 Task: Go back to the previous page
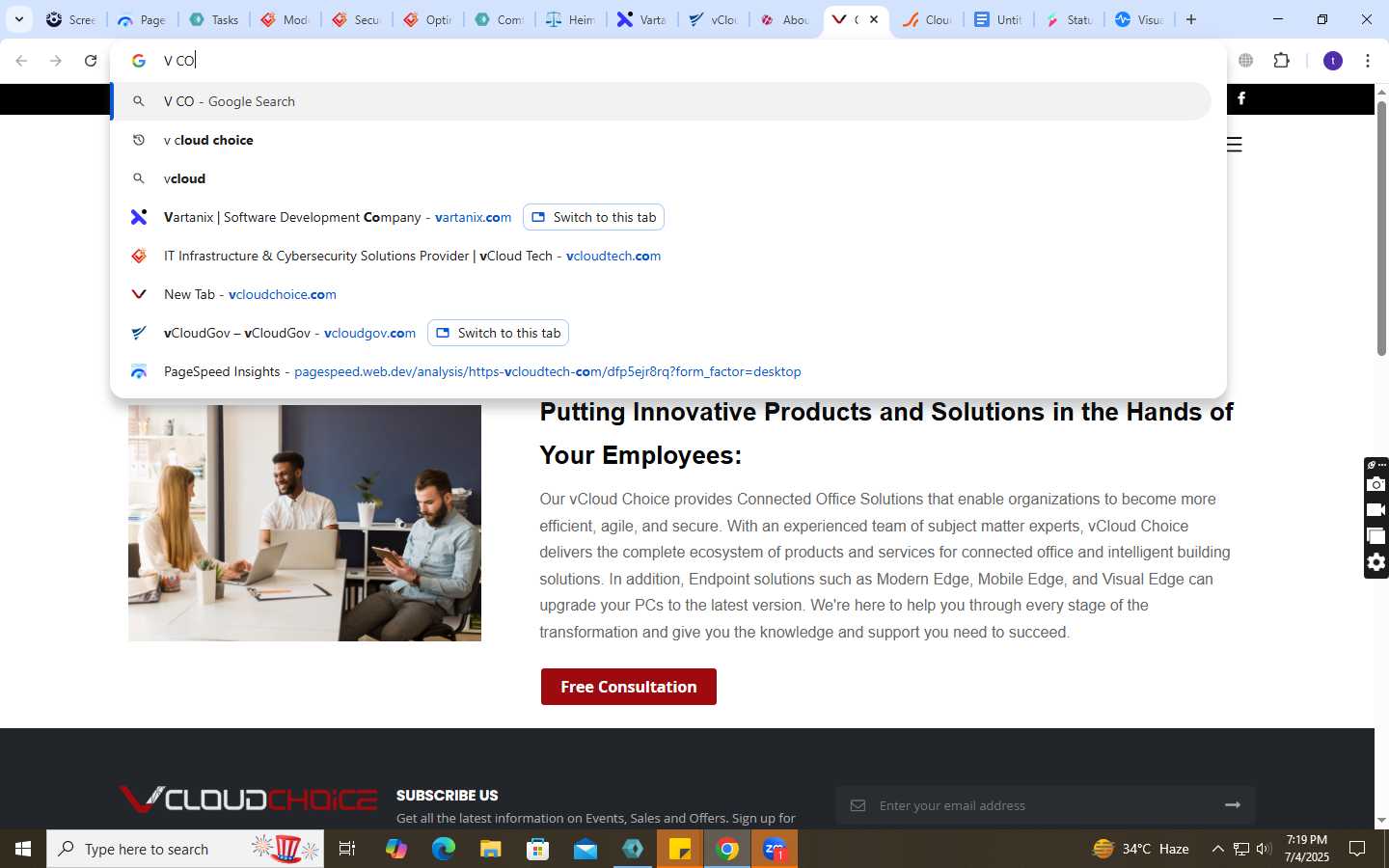pos(21,61)
